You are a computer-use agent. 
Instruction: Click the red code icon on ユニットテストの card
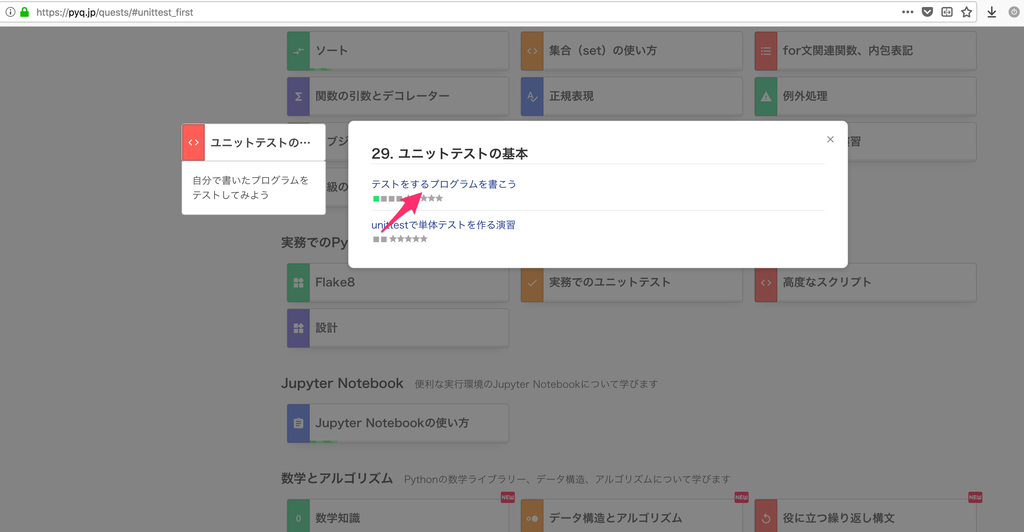[193, 142]
